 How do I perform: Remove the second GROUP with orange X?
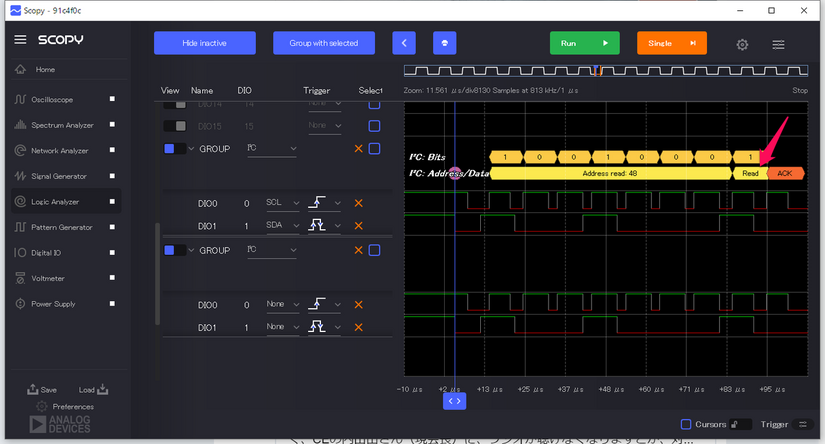click(x=359, y=250)
